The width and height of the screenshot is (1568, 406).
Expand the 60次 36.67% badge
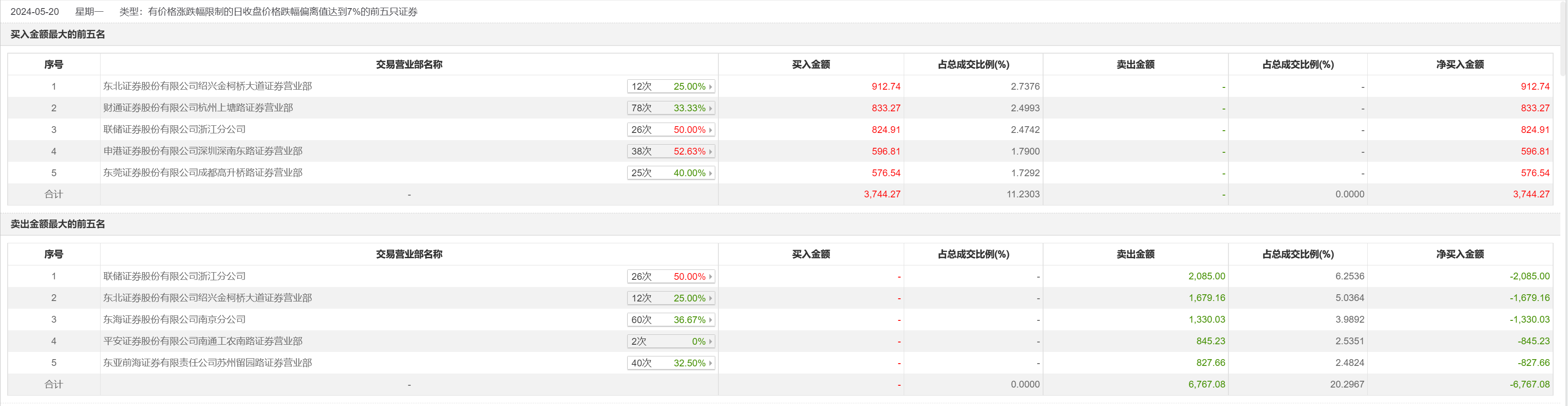tap(670, 319)
